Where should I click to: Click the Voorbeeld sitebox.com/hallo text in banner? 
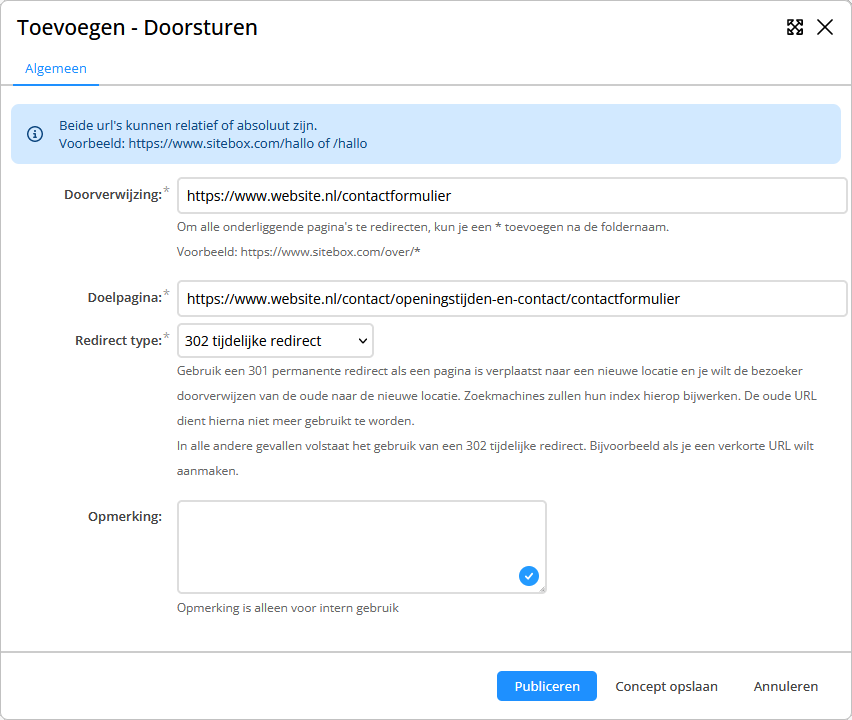213,143
